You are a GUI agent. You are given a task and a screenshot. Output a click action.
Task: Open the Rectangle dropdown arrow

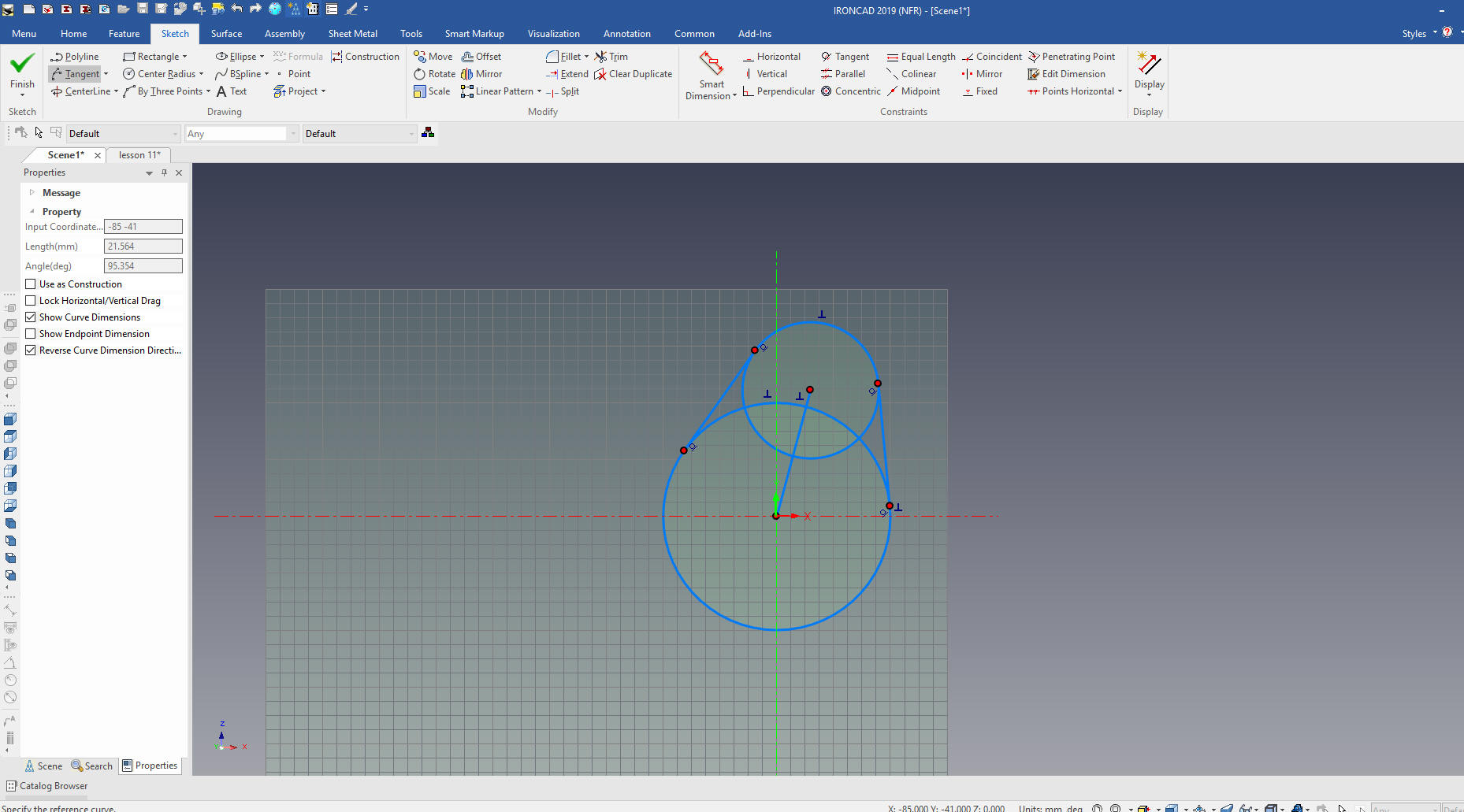[x=185, y=57]
